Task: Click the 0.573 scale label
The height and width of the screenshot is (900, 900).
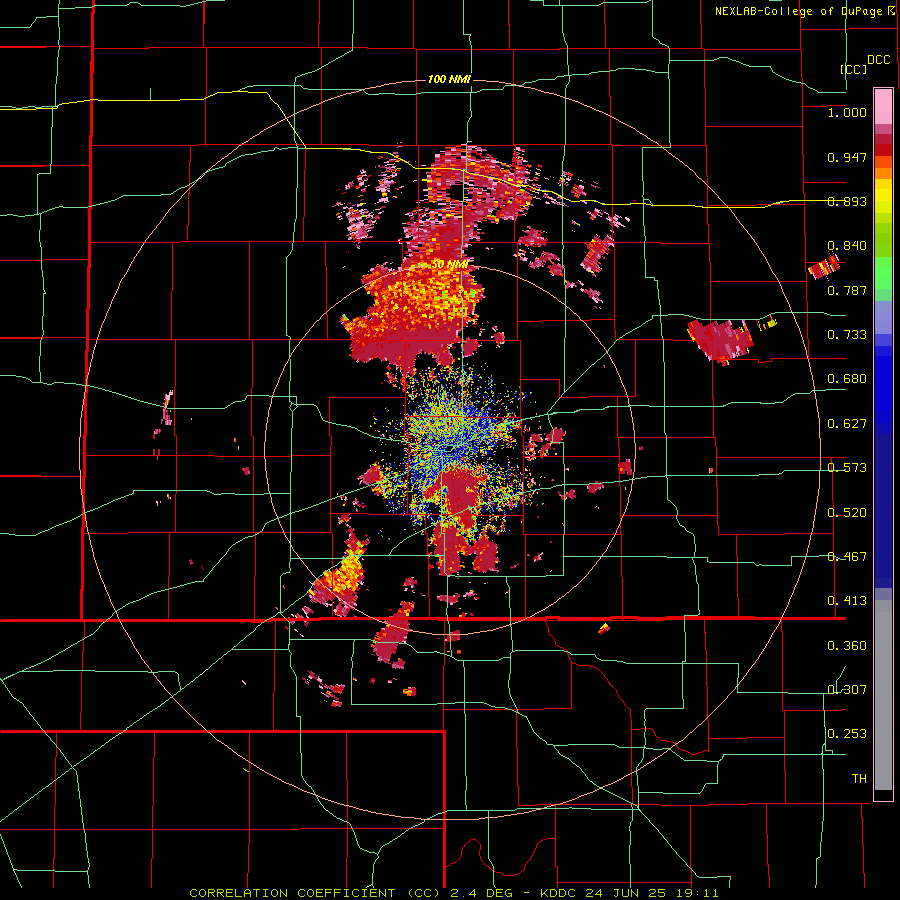Action: coord(847,468)
